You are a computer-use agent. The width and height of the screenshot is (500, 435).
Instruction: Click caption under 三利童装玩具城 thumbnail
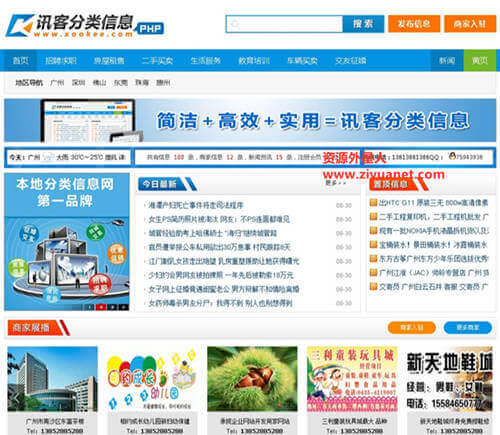pyautogui.click(x=355, y=421)
